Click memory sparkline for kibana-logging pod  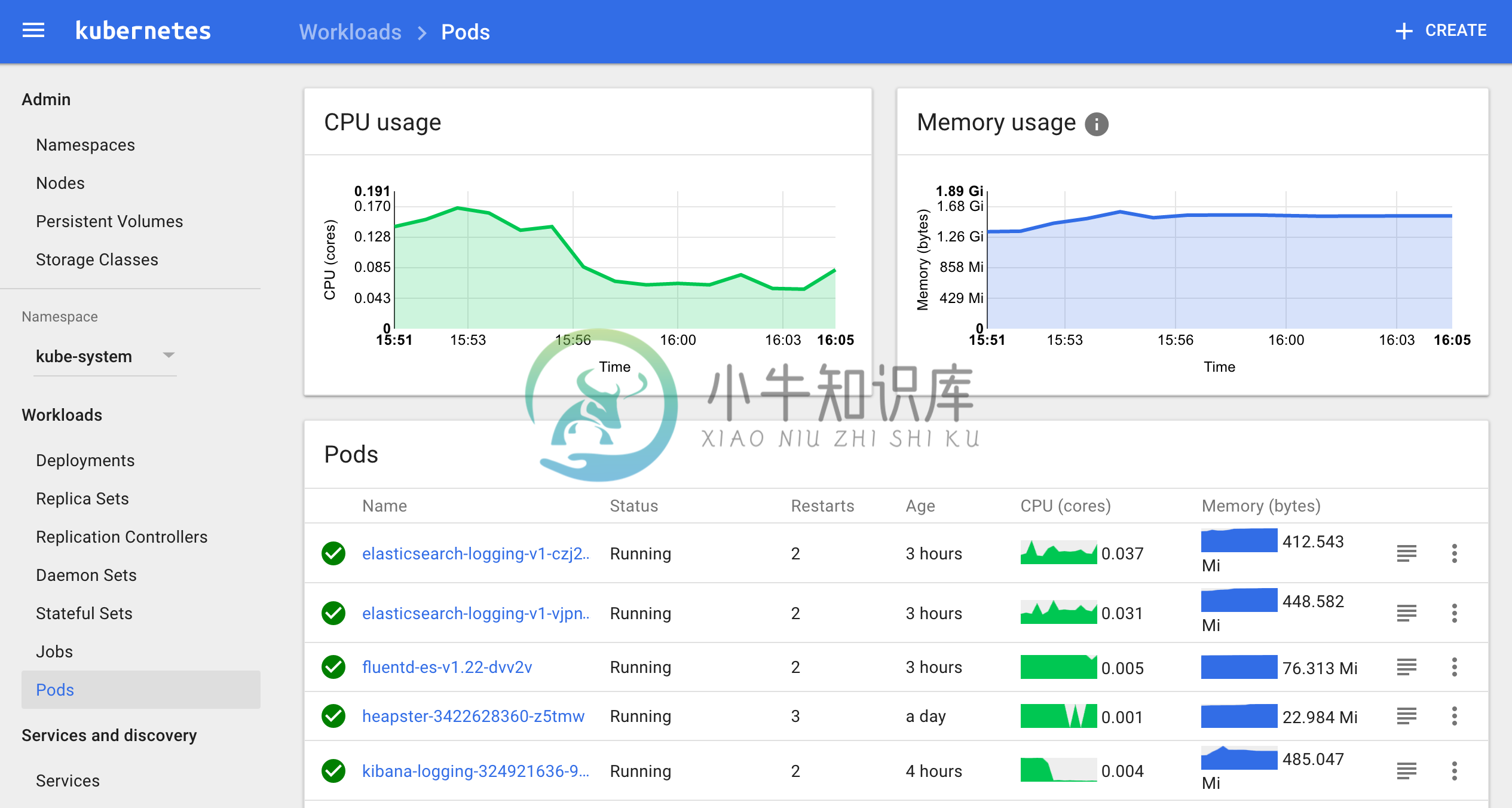pos(1239,758)
